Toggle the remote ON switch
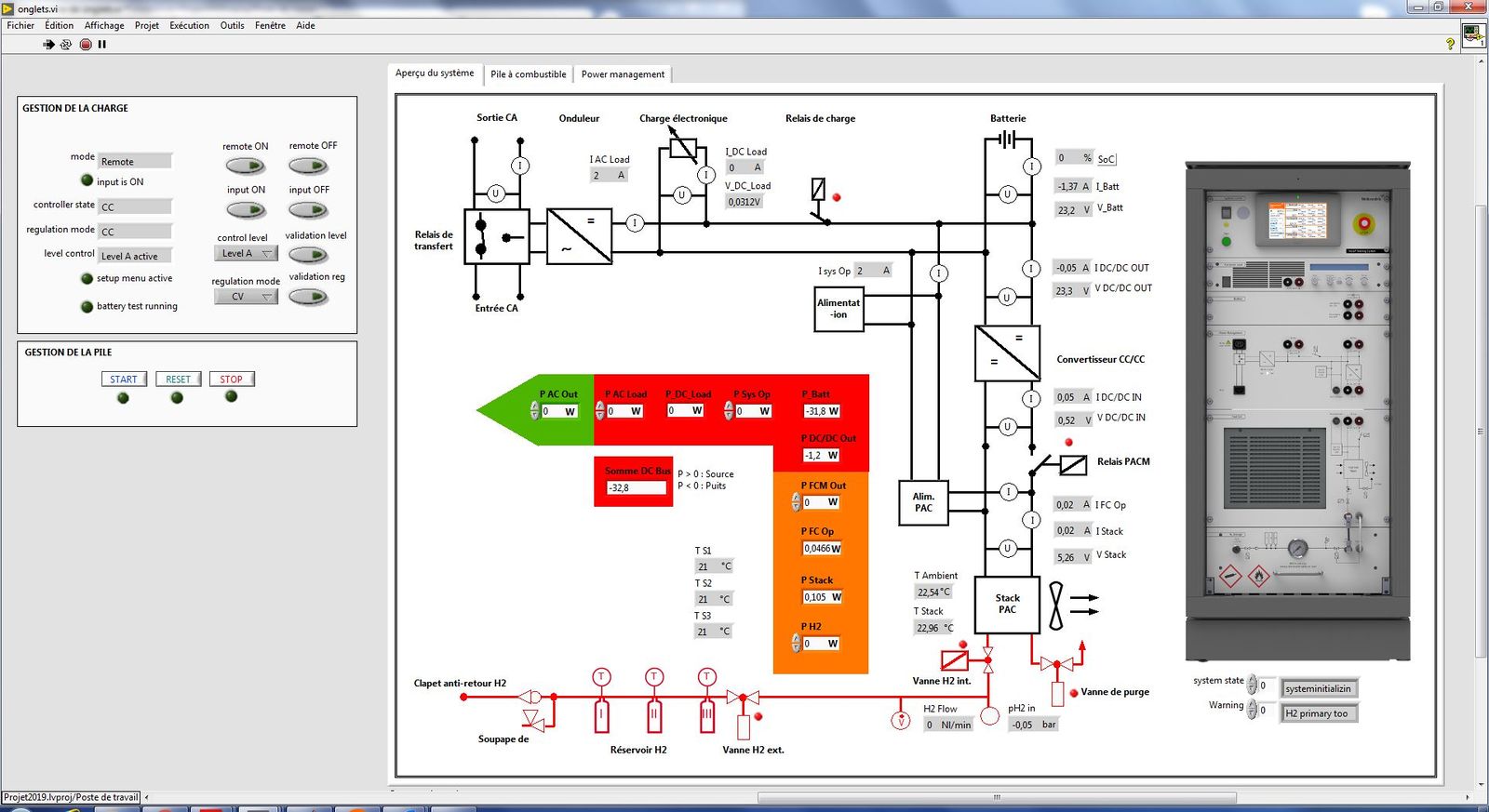Viewport: 1489px width, 812px height. tap(245, 166)
